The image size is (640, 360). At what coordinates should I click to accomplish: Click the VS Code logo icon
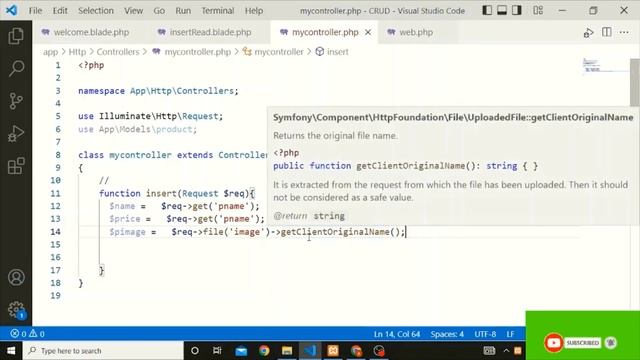click(11, 10)
